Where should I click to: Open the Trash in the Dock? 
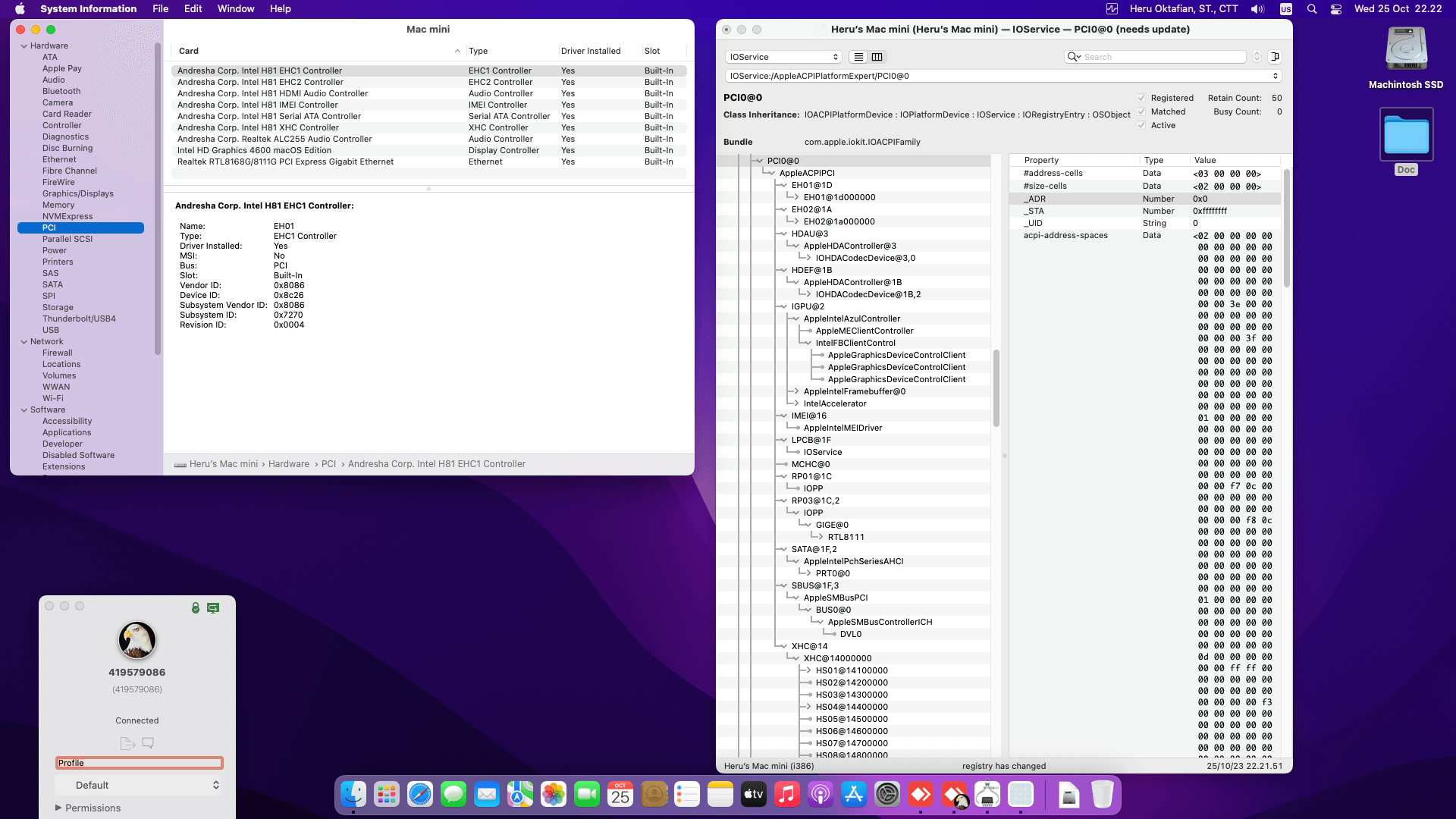[1103, 794]
